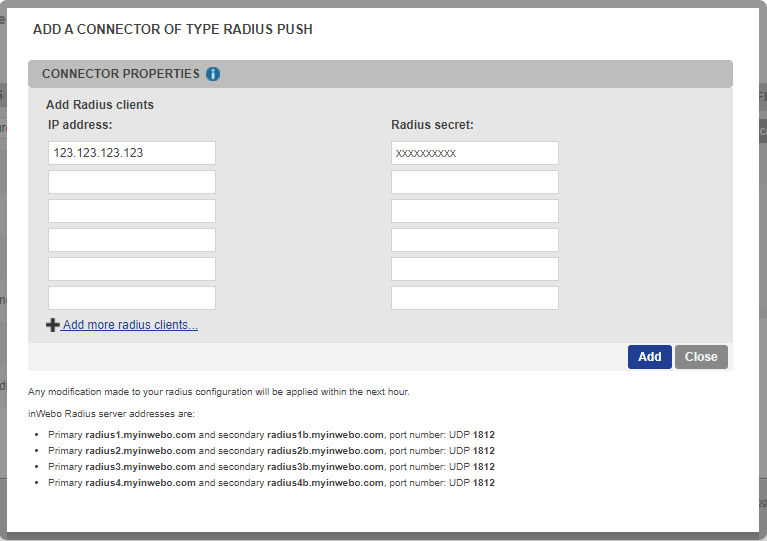The width and height of the screenshot is (767, 541).
Task: Click the fourth IP address box
Action: [x=132, y=240]
